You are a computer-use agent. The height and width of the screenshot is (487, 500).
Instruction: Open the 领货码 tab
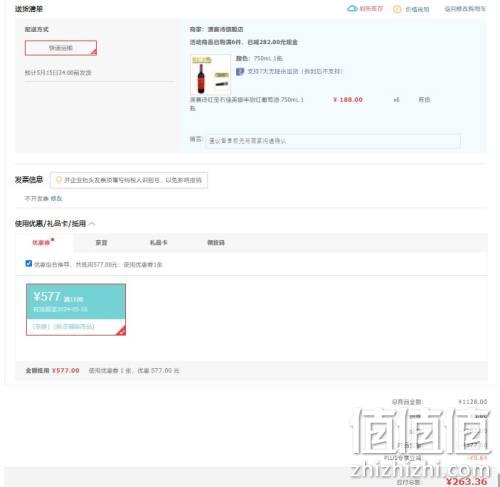216,243
